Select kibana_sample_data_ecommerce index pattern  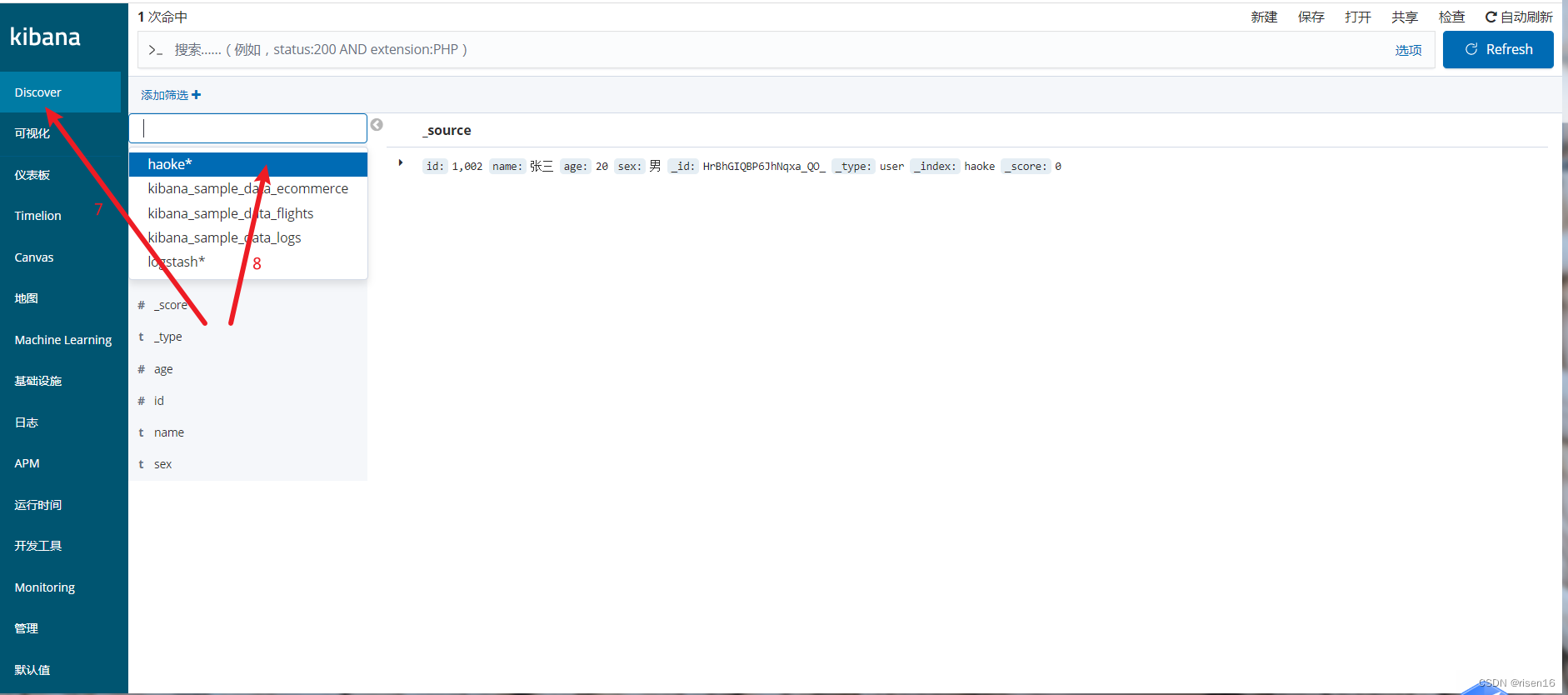[x=248, y=188]
